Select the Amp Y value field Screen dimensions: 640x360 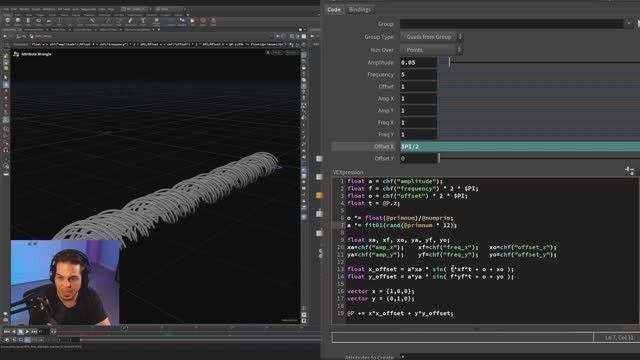click(x=418, y=111)
